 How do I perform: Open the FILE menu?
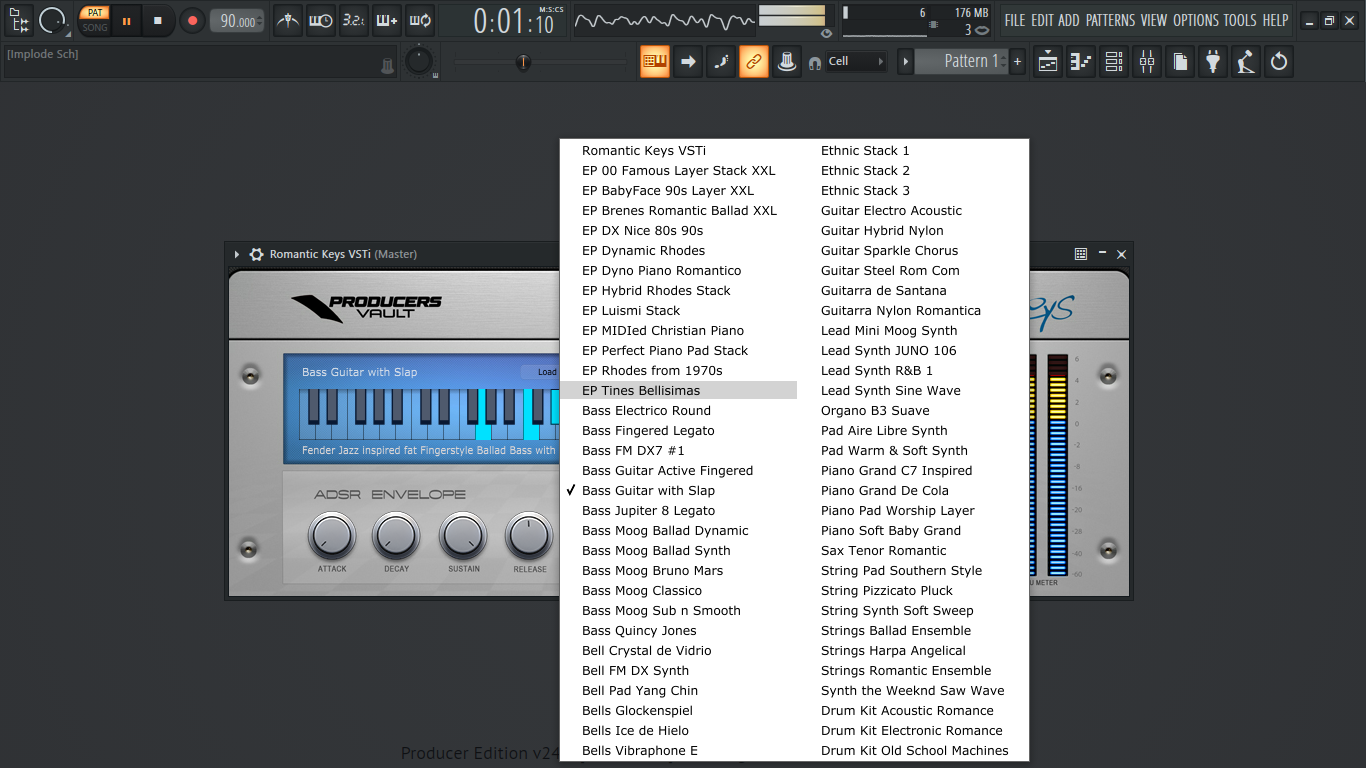tap(1015, 20)
